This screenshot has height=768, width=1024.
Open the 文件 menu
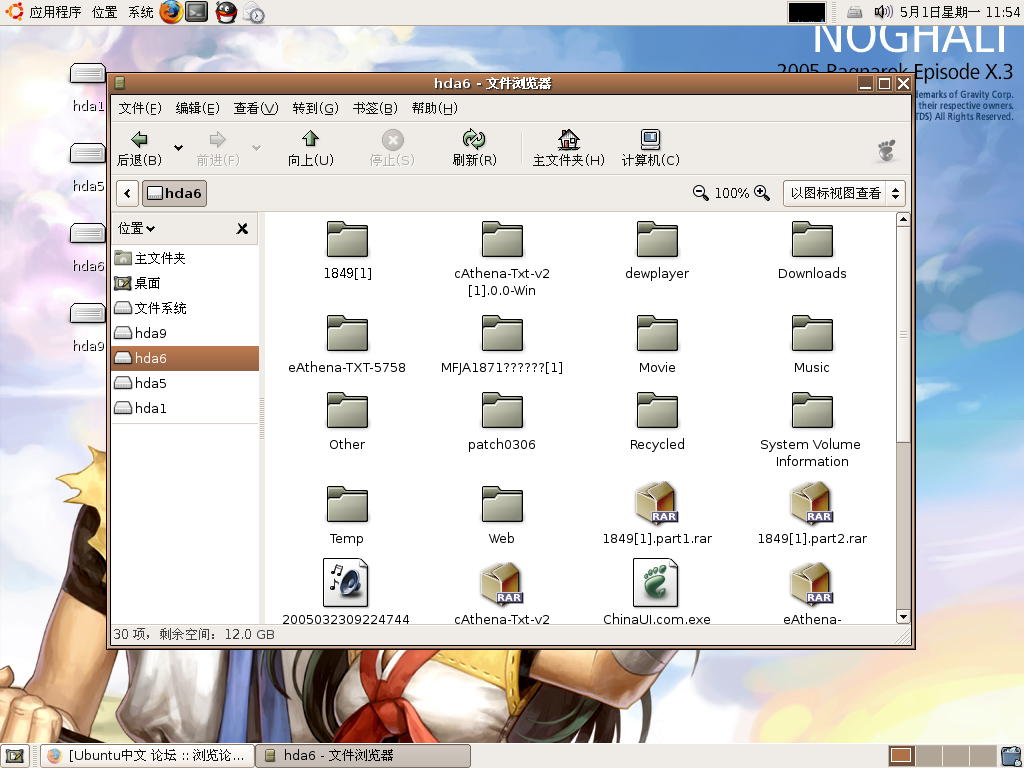pos(140,108)
